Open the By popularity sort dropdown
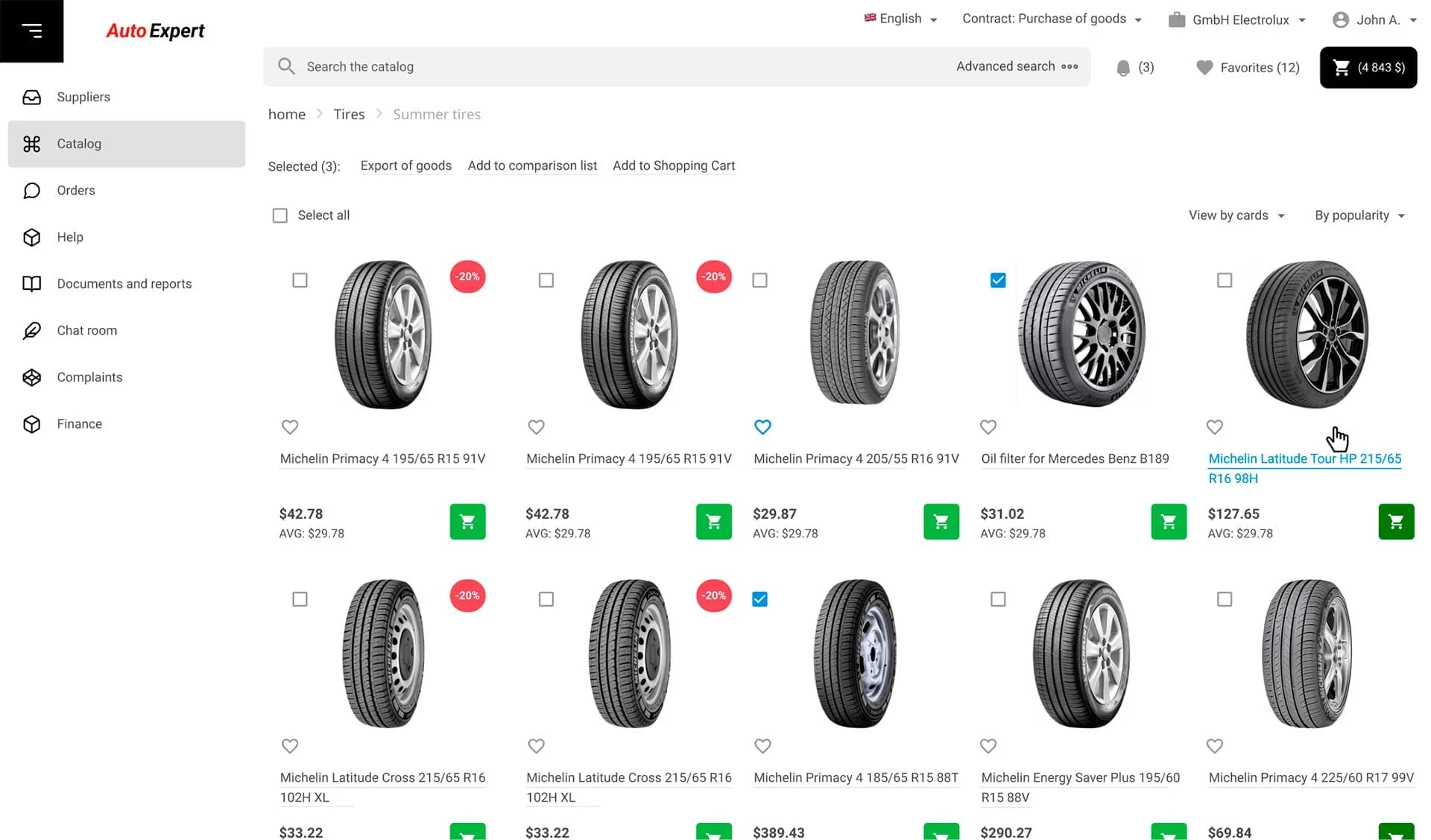Viewport: 1431px width, 840px height. tap(1359, 215)
